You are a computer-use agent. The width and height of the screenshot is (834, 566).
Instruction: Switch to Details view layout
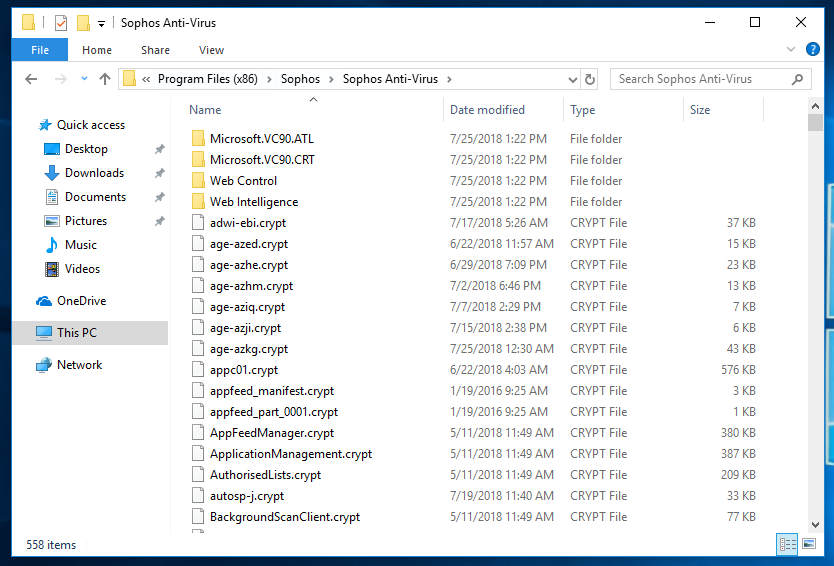[787, 544]
